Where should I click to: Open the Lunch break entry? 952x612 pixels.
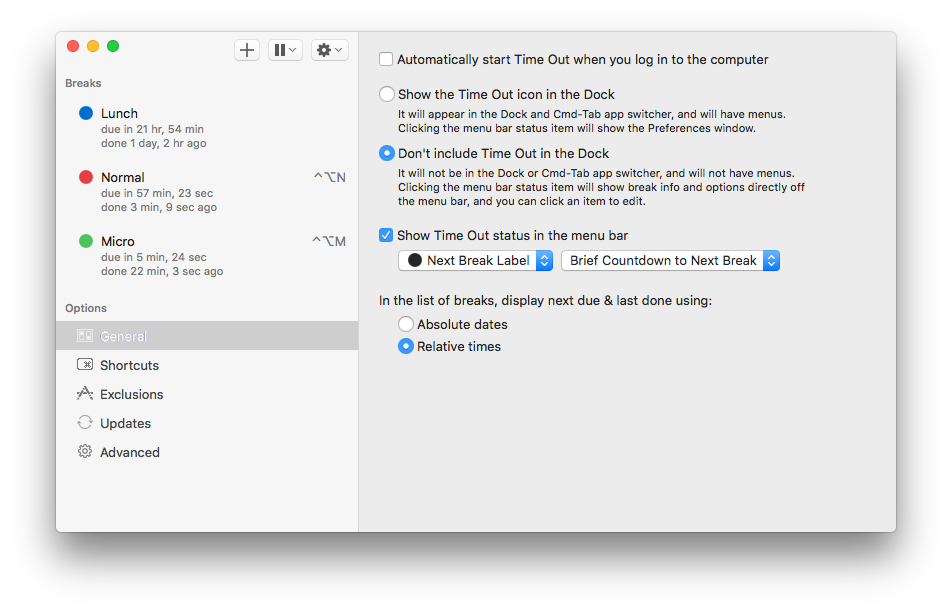pyautogui.click(x=206, y=128)
